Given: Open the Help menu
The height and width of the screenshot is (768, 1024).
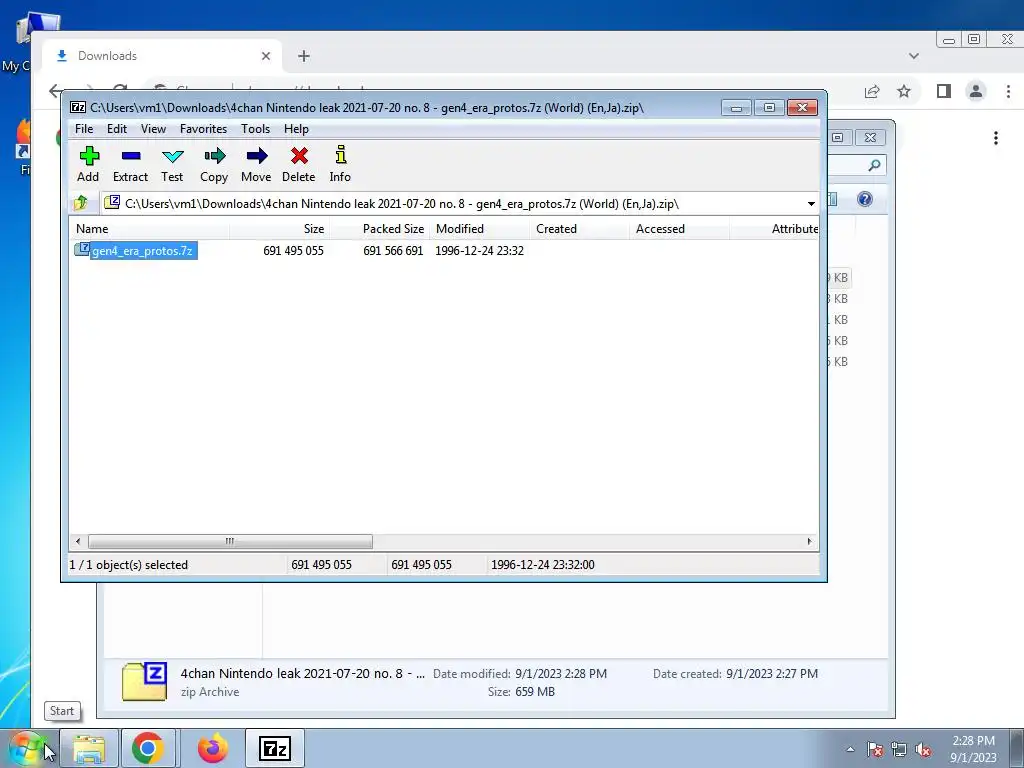Looking at the screenshot, I should pyautogui.click(x=296, y=129).
